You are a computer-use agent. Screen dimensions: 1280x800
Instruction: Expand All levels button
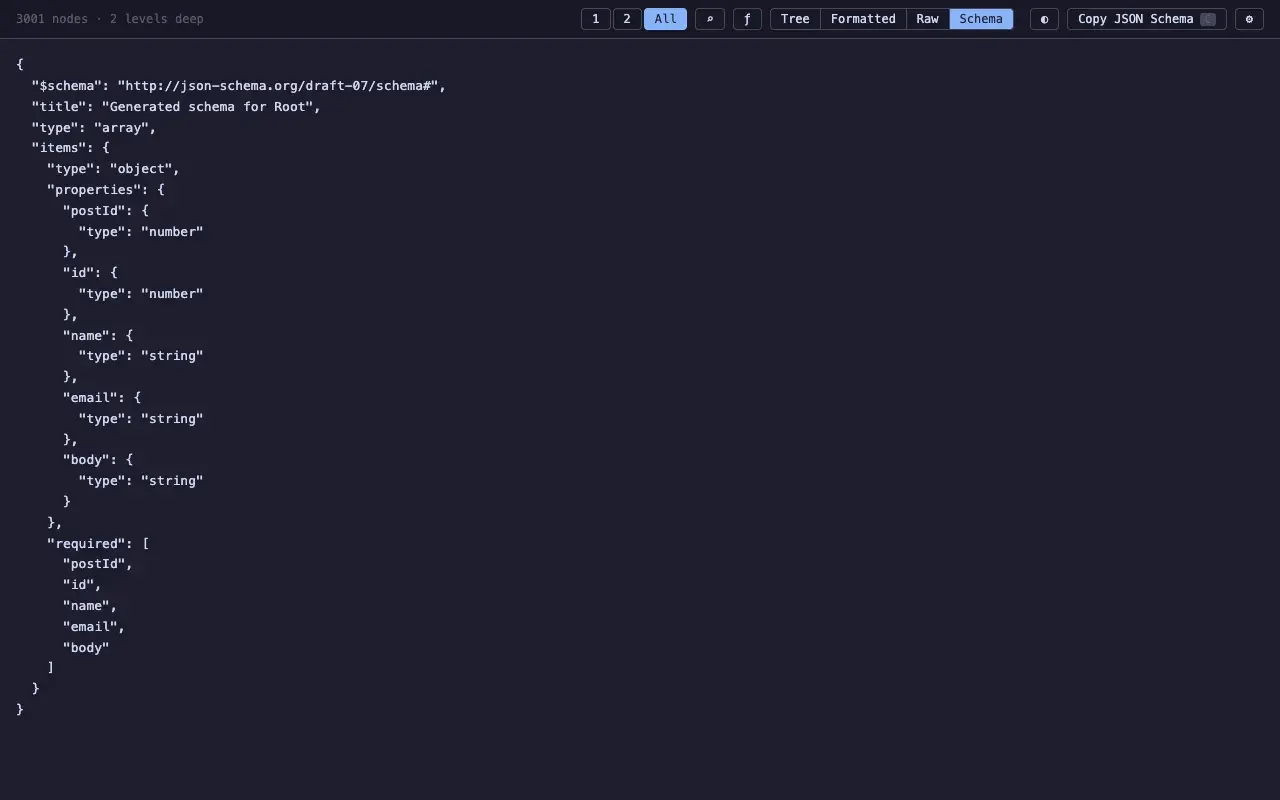click(x=666, y=19)
